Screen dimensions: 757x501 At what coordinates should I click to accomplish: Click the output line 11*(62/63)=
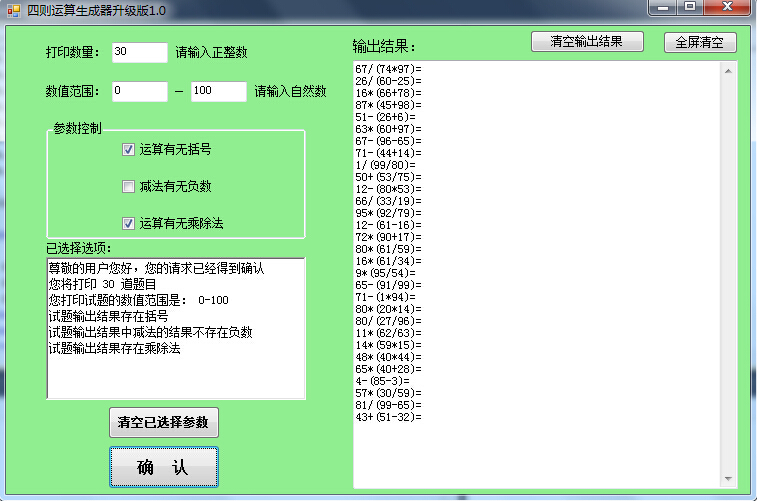(x=388, y=334)
